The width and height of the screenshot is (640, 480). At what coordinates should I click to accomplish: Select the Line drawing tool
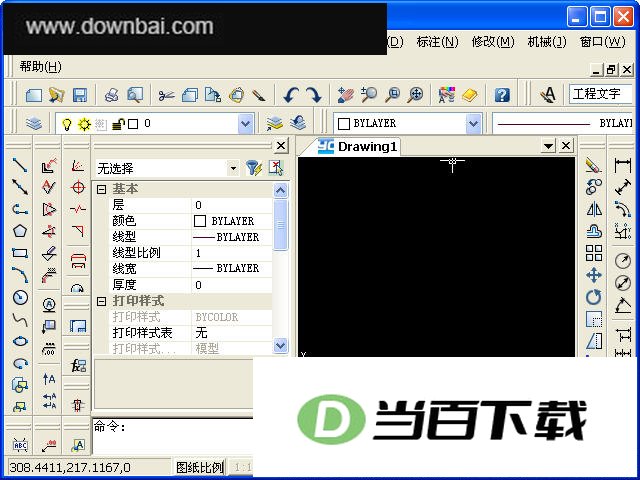[x=20, y=165]
